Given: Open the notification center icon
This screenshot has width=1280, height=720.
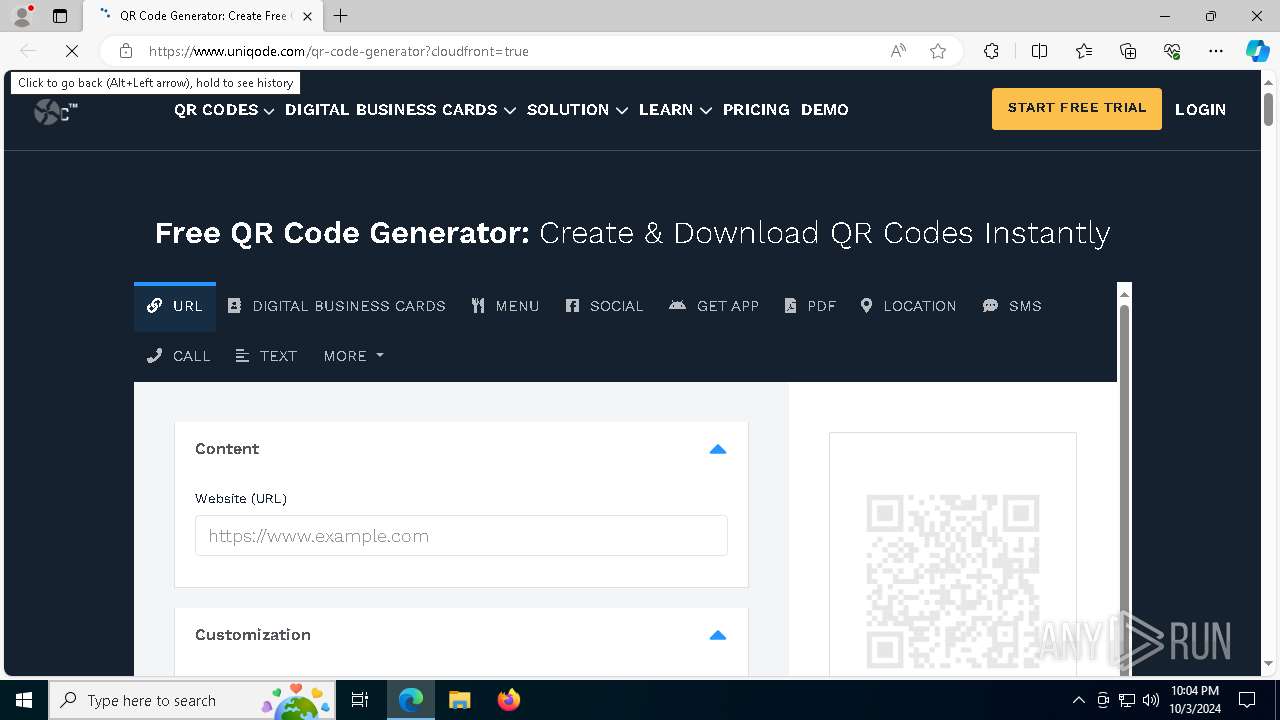Looking at the screenshot, I should pyautogui.click(x=1247, y=700).
